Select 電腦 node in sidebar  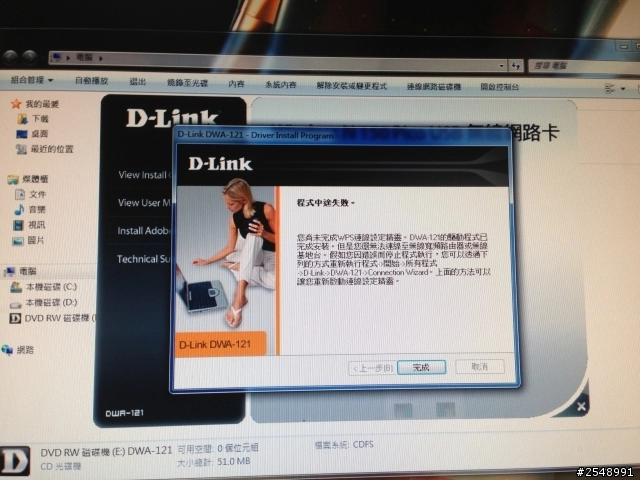pyautogui.click(x=28, y=271)
